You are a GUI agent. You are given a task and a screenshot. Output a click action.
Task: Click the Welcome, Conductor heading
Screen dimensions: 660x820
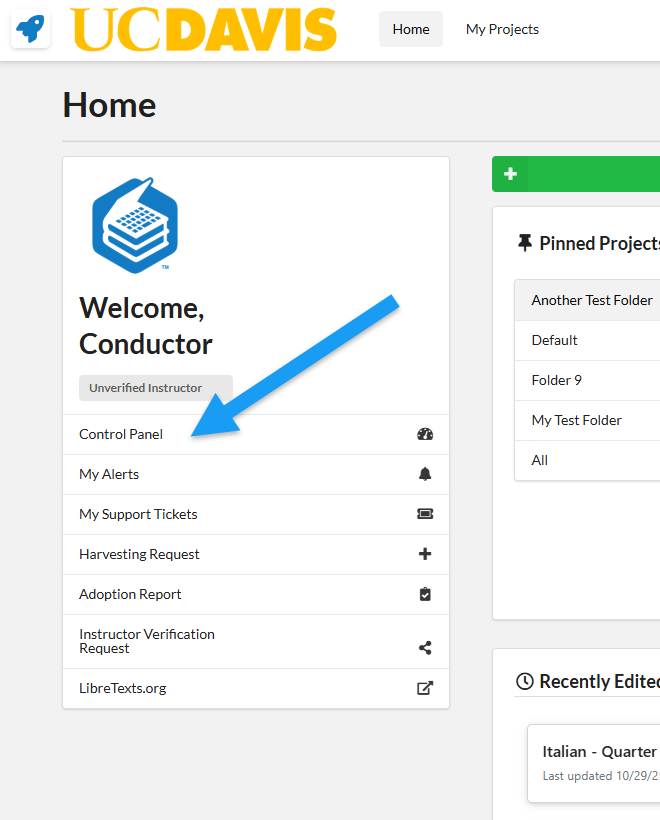click(x=146, y=326)
